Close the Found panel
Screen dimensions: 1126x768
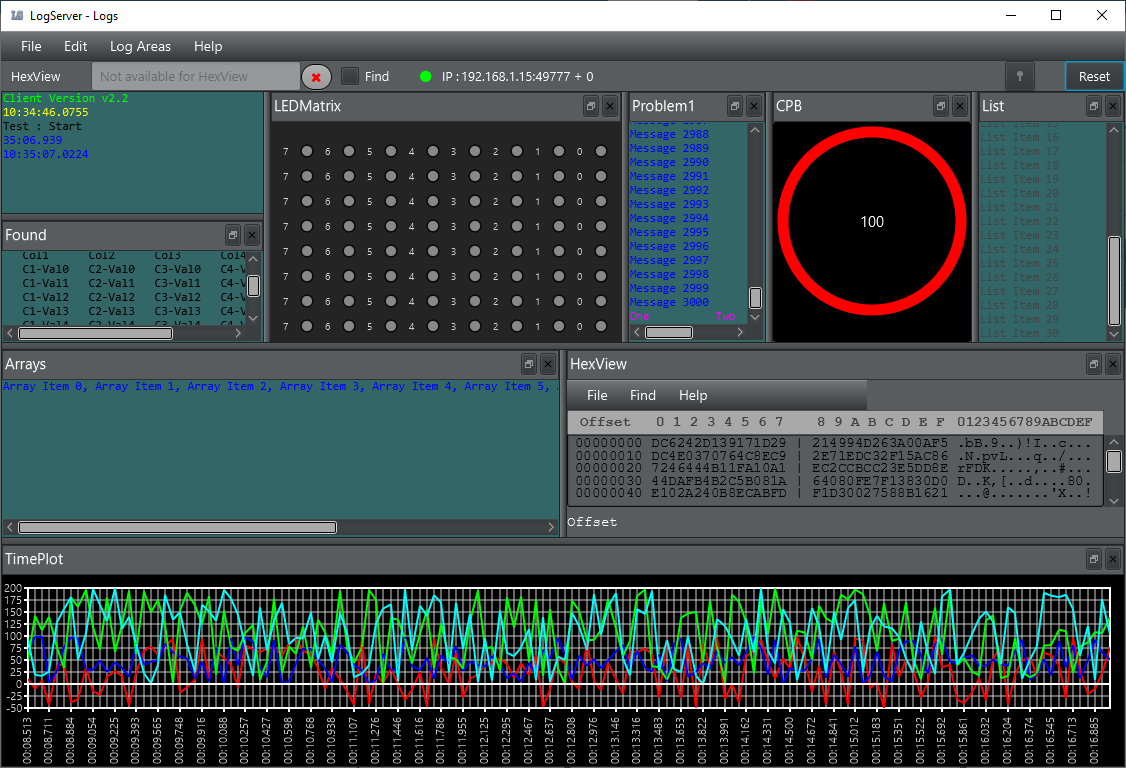click(252, 235)
